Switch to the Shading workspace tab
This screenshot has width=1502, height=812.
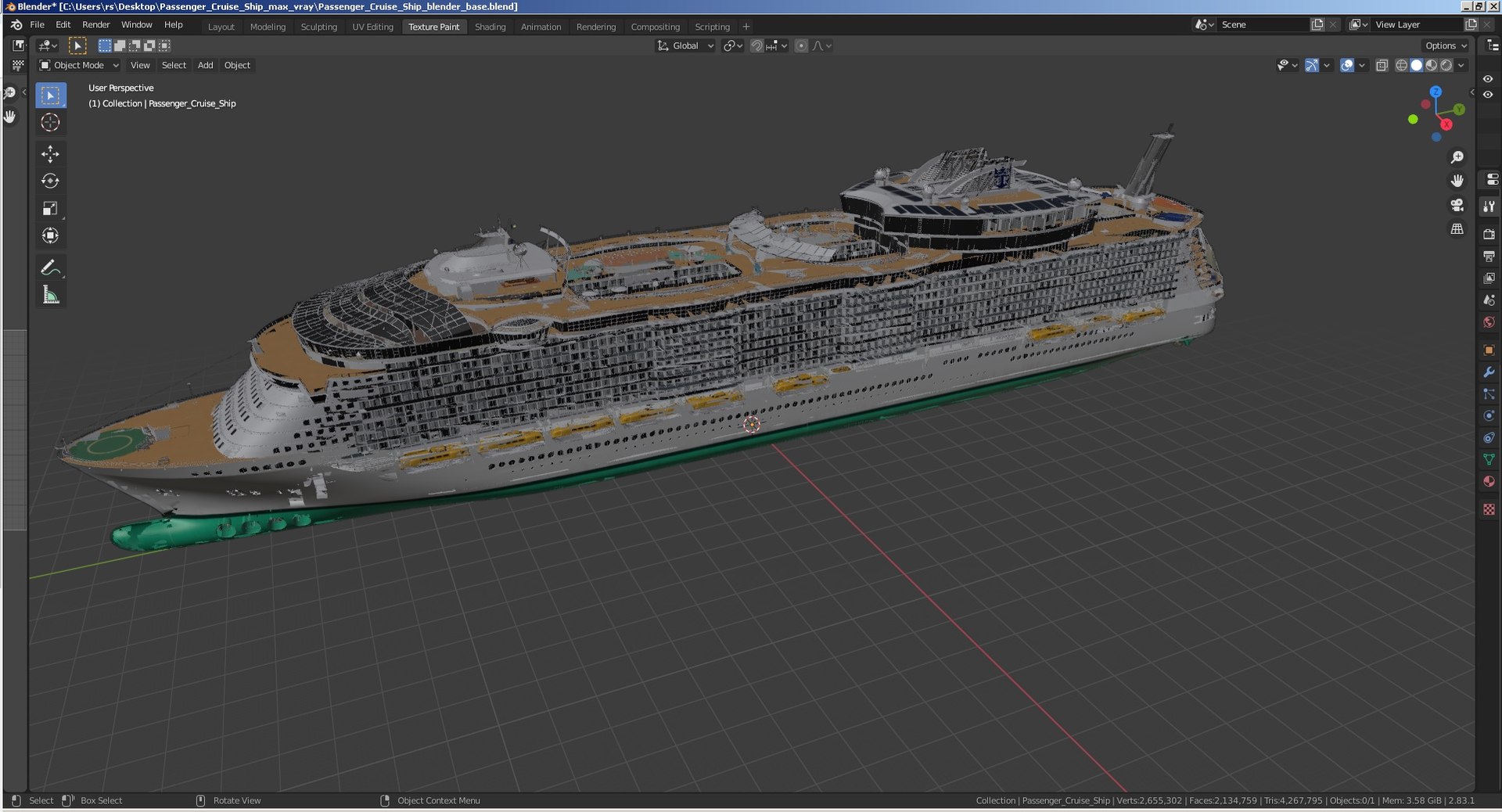[490, 27]
